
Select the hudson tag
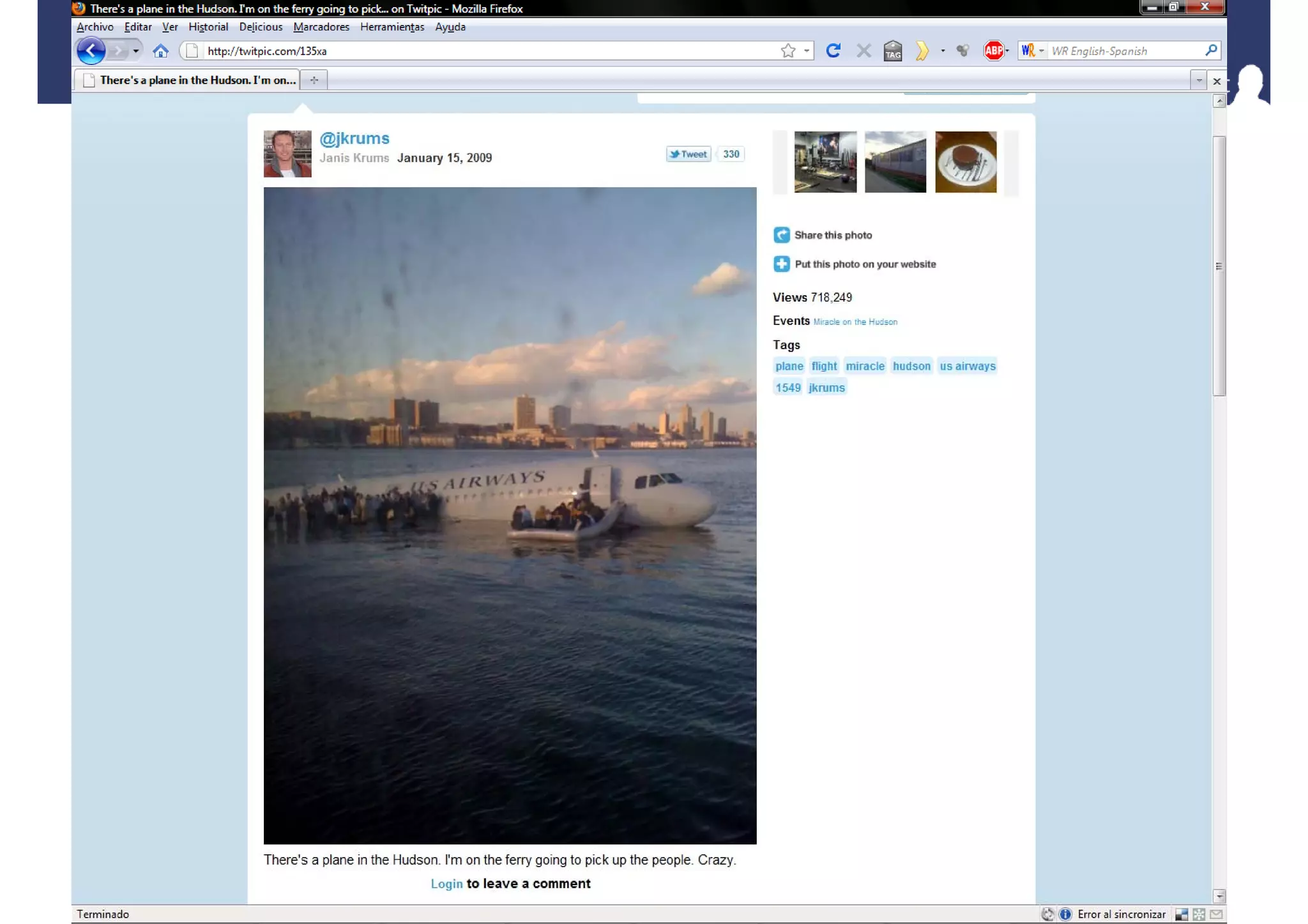911,366
